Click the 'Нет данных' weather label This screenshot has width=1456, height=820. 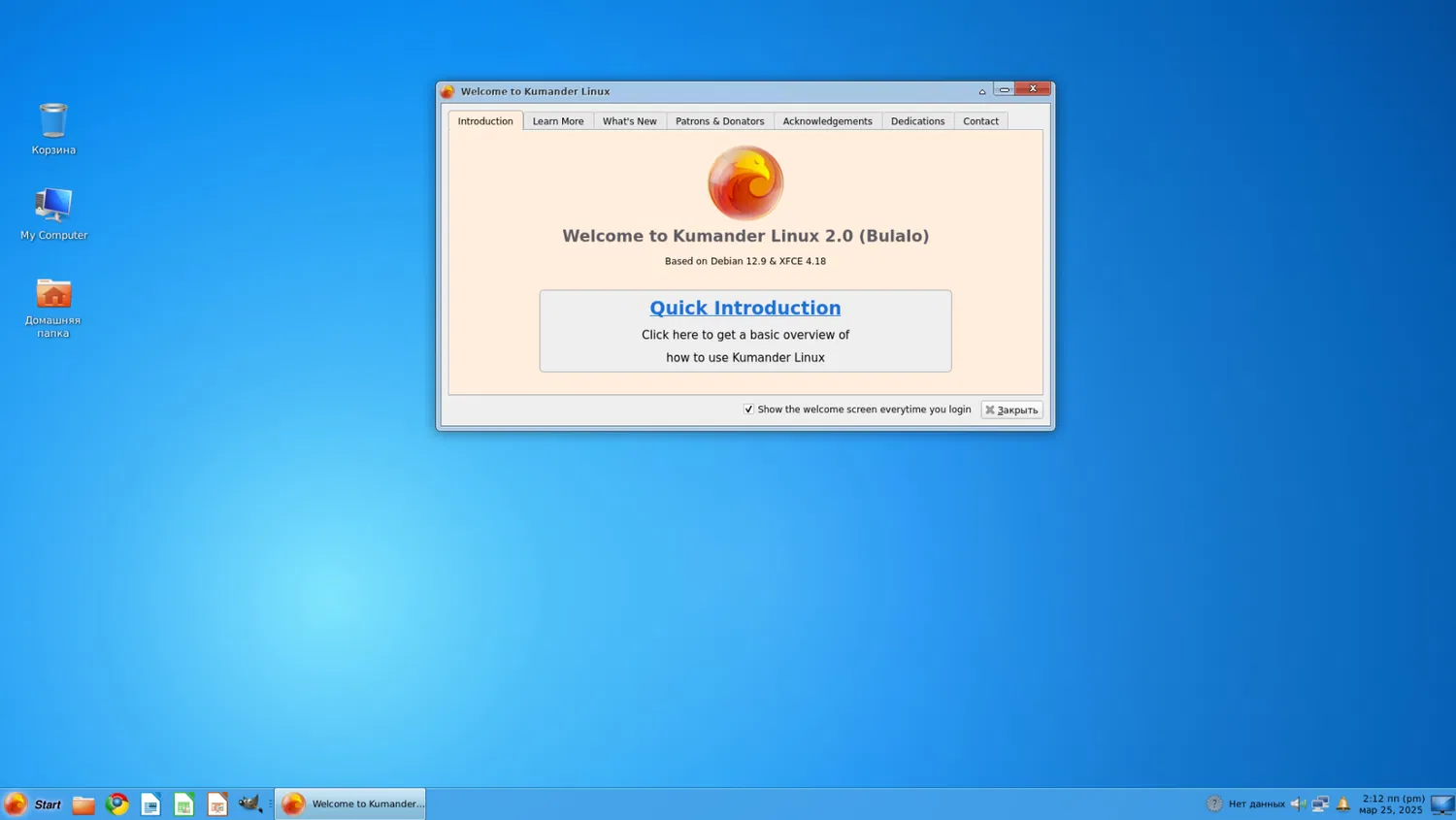coord(1257,804)
